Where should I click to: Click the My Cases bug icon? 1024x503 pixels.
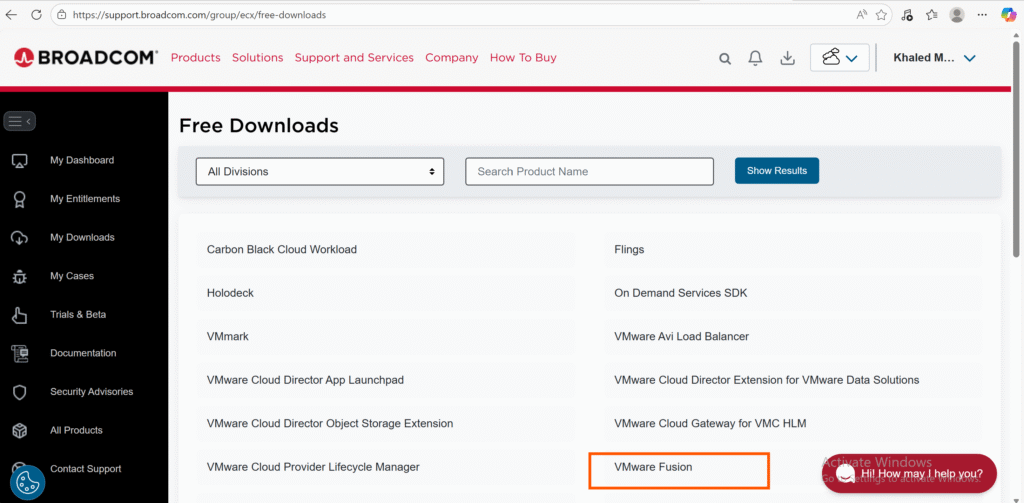pyautogui.click(x=19, y=277)
